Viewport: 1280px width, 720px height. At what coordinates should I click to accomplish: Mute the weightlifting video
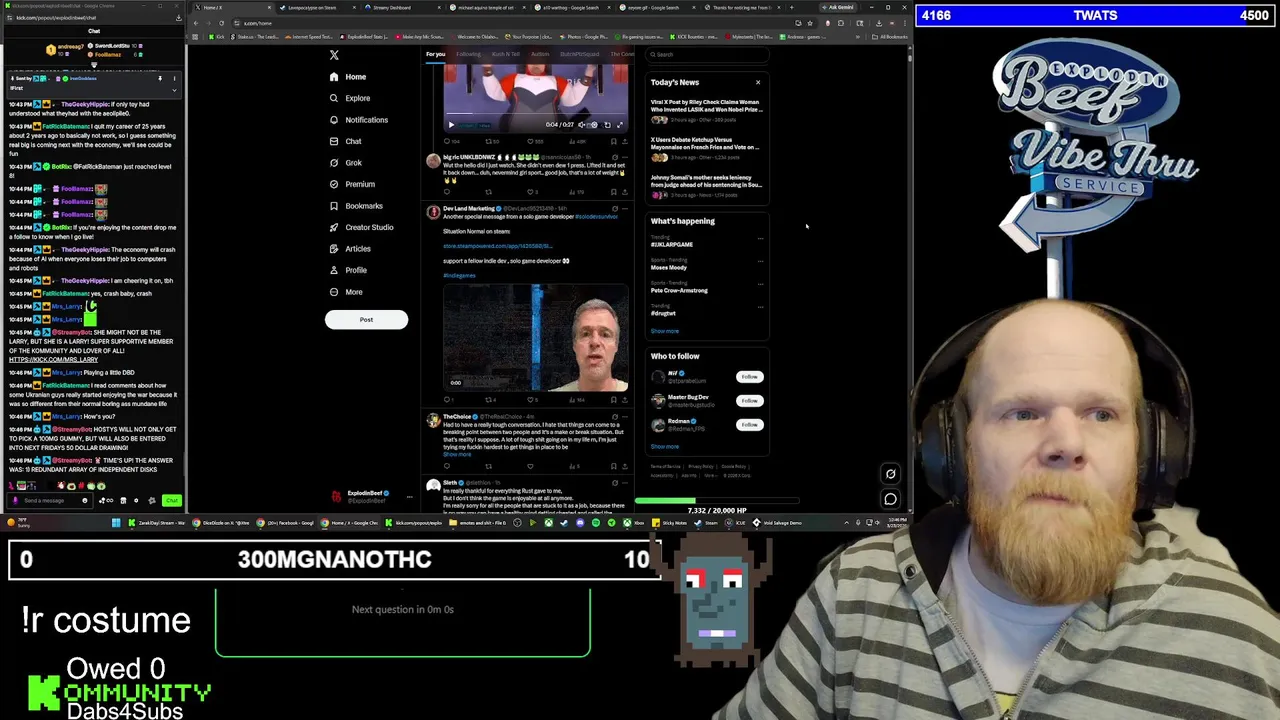[x=581, y=125]
